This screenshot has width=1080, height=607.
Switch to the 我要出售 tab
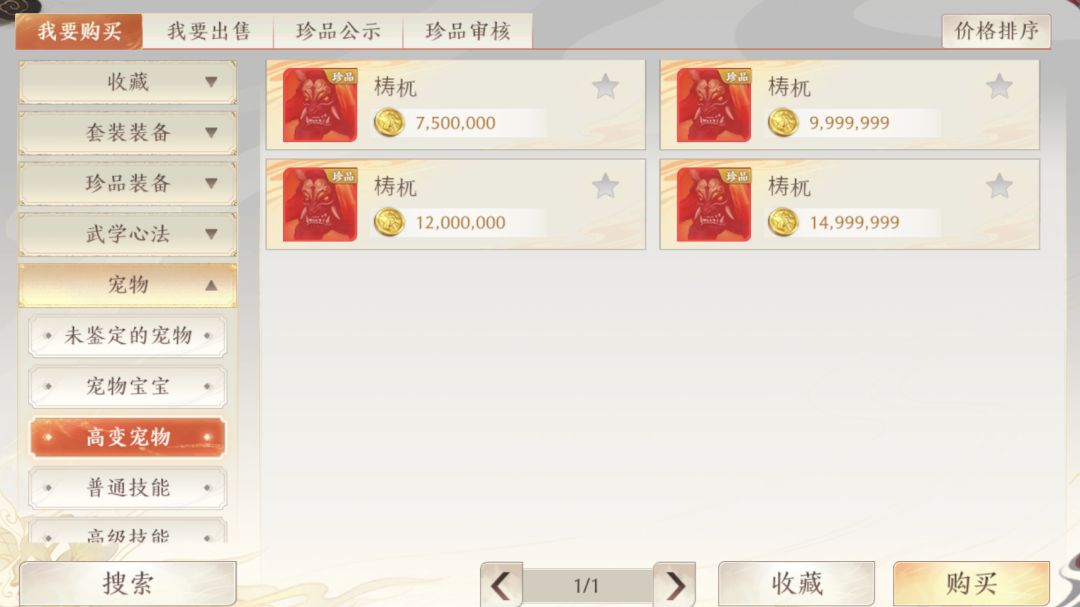[x=208, y=31]
